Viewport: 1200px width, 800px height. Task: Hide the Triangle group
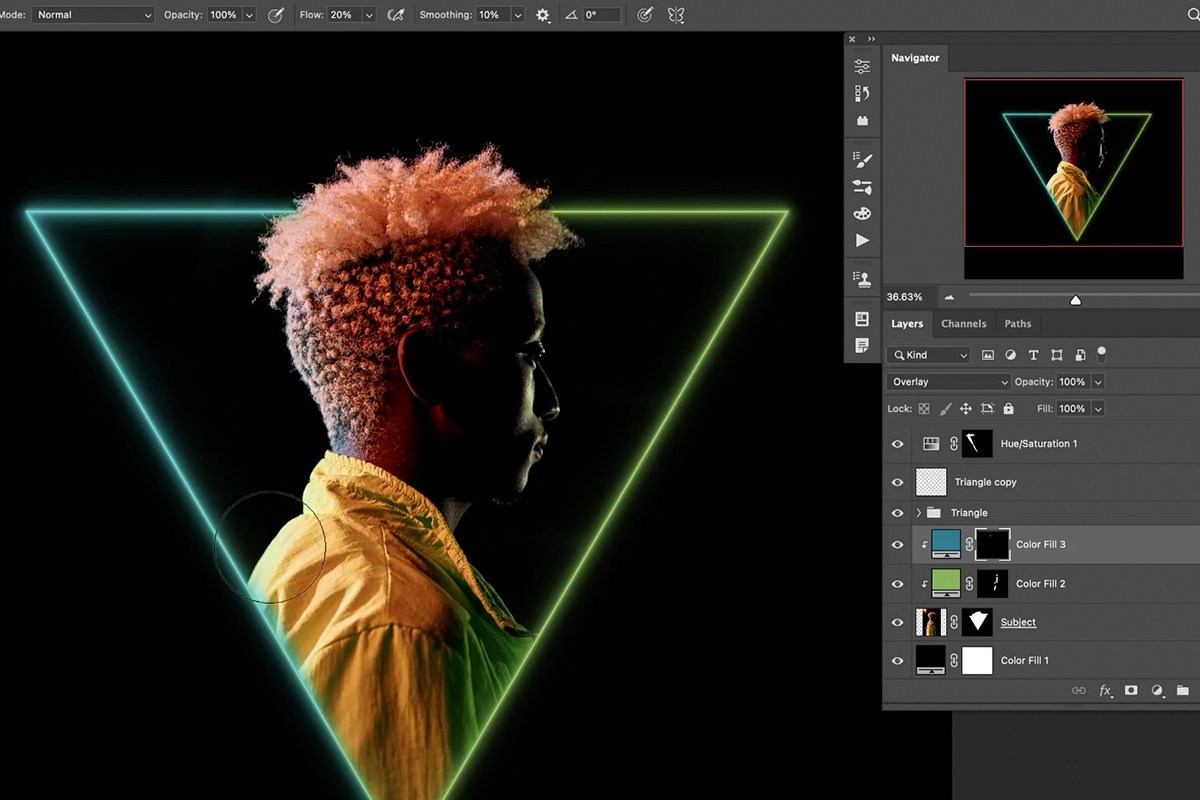coord(897,513)
